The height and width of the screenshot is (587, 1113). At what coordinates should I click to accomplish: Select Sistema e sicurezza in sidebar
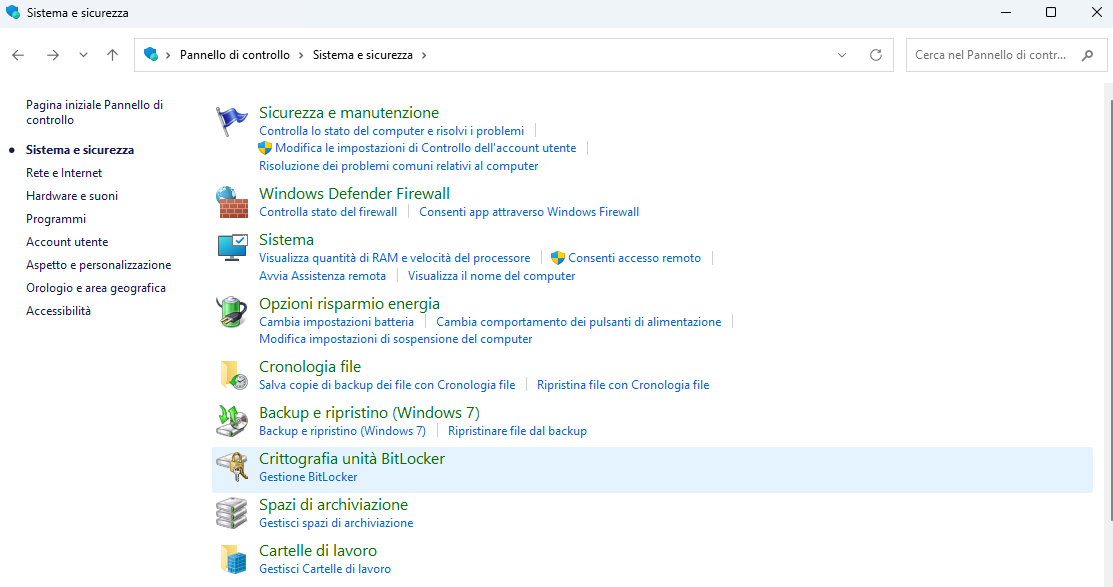[80, 150]
